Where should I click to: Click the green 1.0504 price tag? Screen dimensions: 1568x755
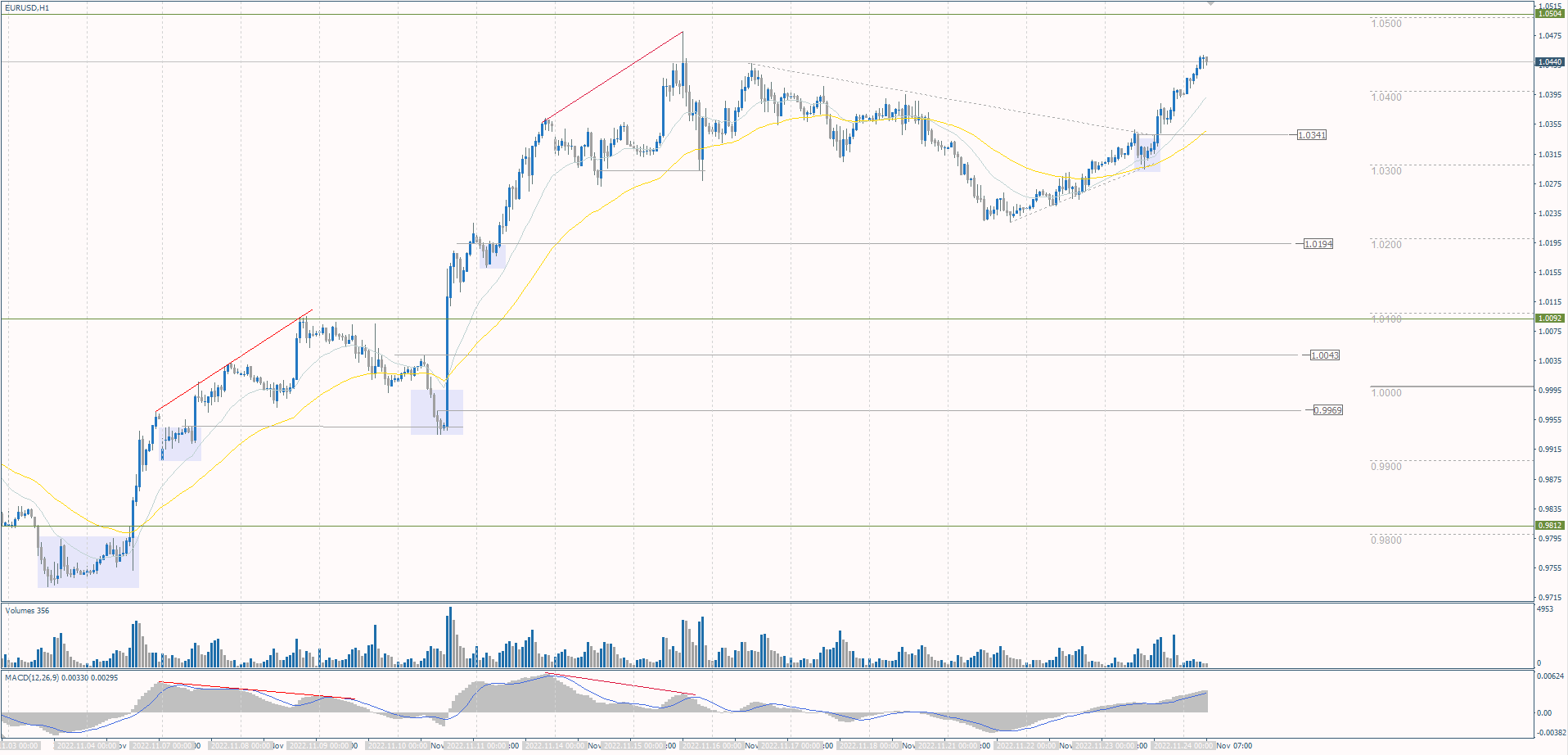click(1550, 14)
